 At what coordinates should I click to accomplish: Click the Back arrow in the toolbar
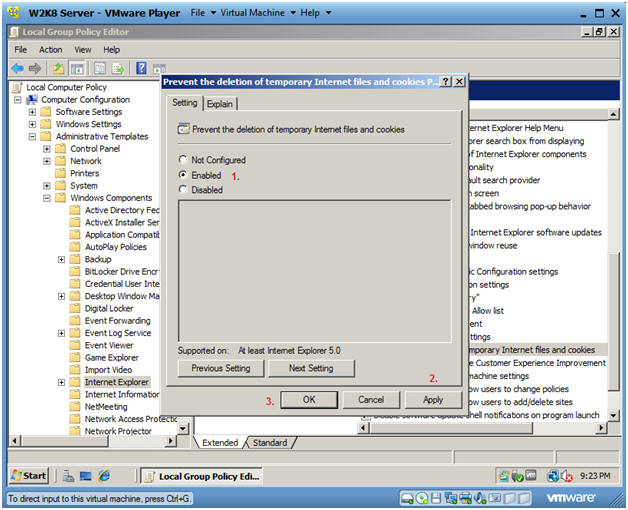tap(17, 68)
